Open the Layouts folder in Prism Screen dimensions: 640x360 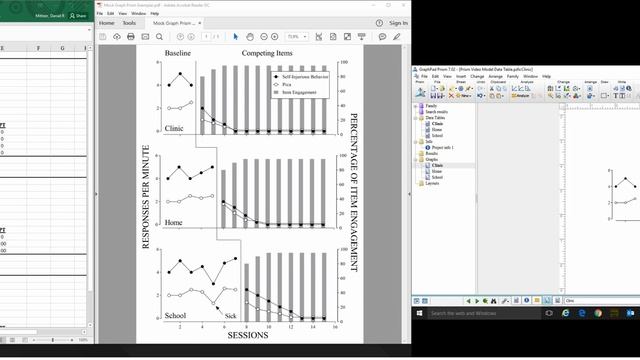432,183
